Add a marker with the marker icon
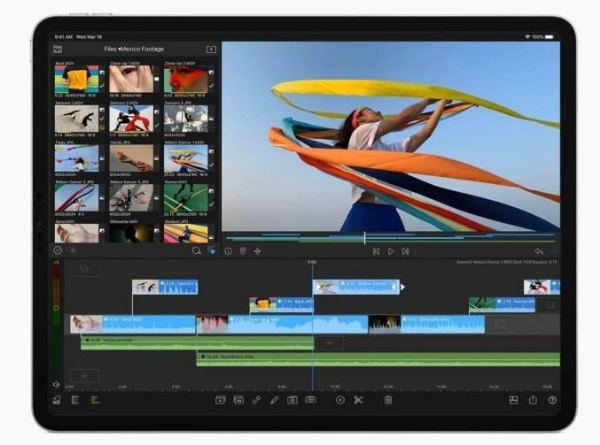The height and width of the screenshot is (445, 600). 243,251
